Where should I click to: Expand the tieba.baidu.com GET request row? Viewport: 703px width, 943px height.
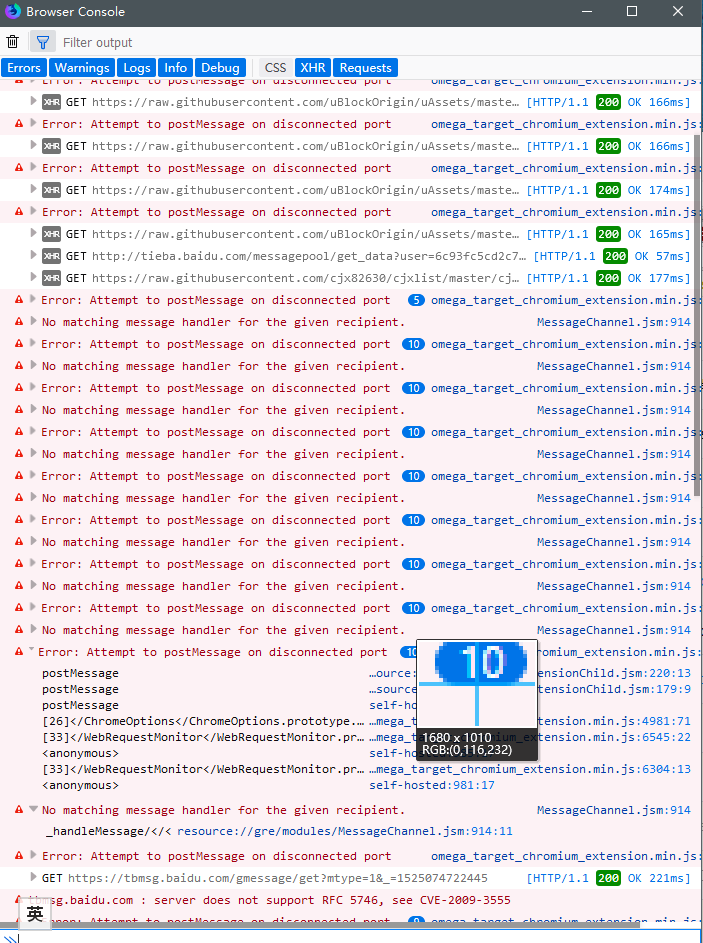click(x=34, y=256)
